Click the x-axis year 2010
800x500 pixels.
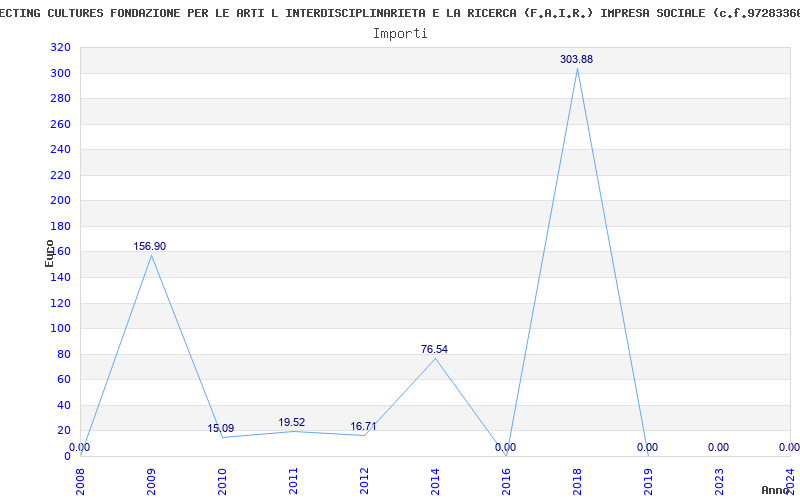222,482
